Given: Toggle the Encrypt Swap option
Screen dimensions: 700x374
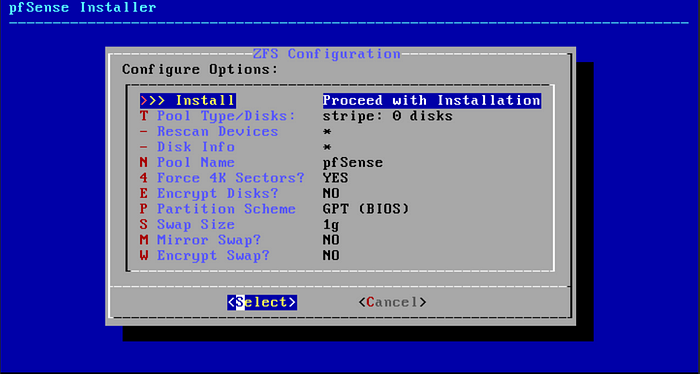Looking at the screenshot, I should [x=205, y=256].
